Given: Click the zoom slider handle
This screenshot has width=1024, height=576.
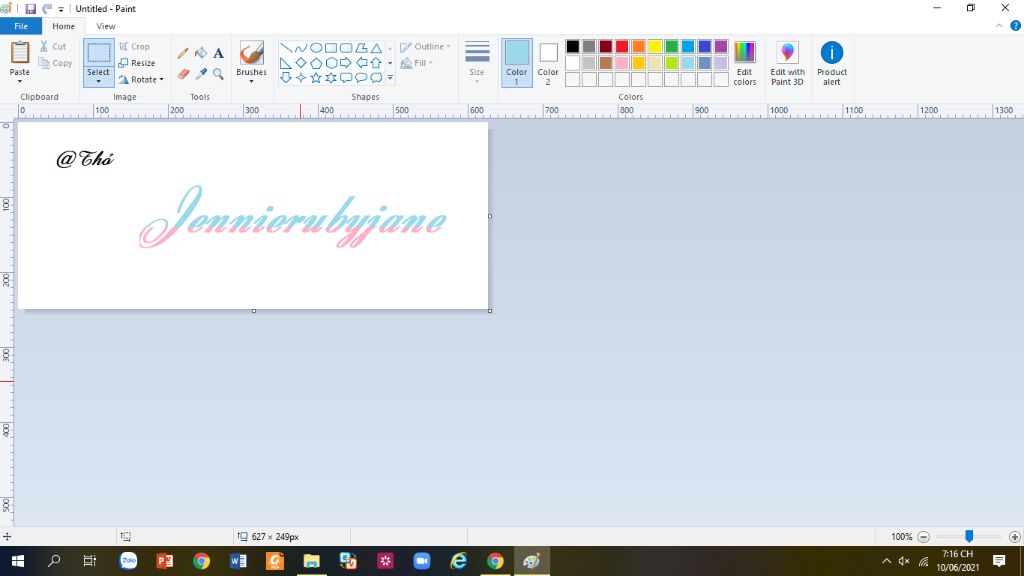Looking at the screenshot, I should click(969, 536).
